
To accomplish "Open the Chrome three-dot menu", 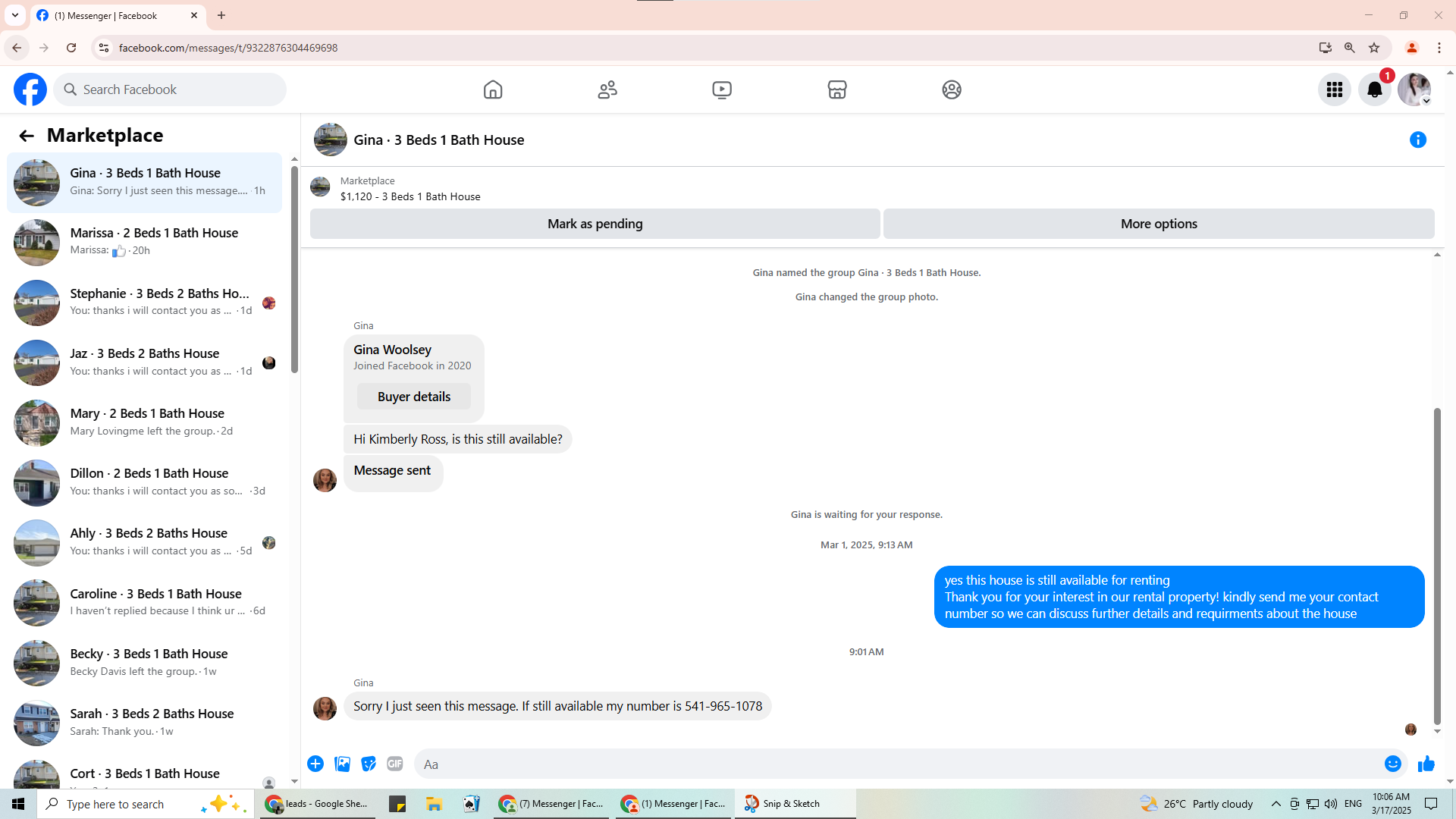I will pyautogui.click(x=1439, y=48).
